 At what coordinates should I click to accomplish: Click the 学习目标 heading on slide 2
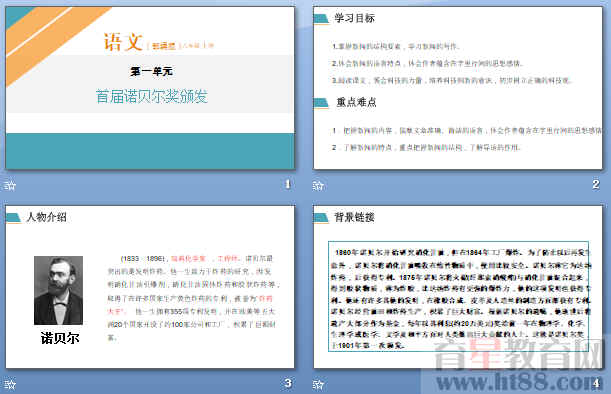coord(355,18)
